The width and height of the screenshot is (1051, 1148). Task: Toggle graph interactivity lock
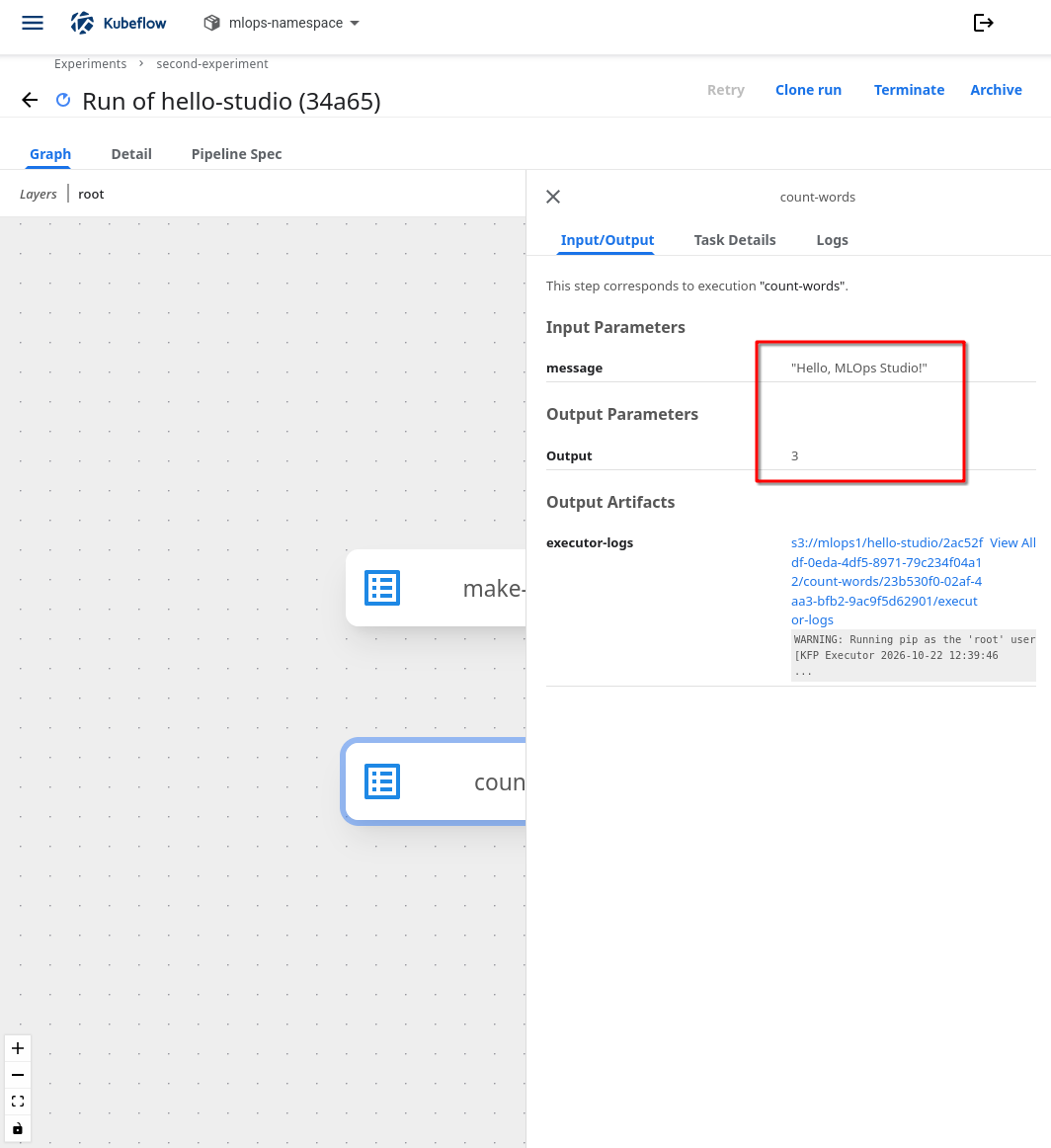click(x=18, y=1128)
